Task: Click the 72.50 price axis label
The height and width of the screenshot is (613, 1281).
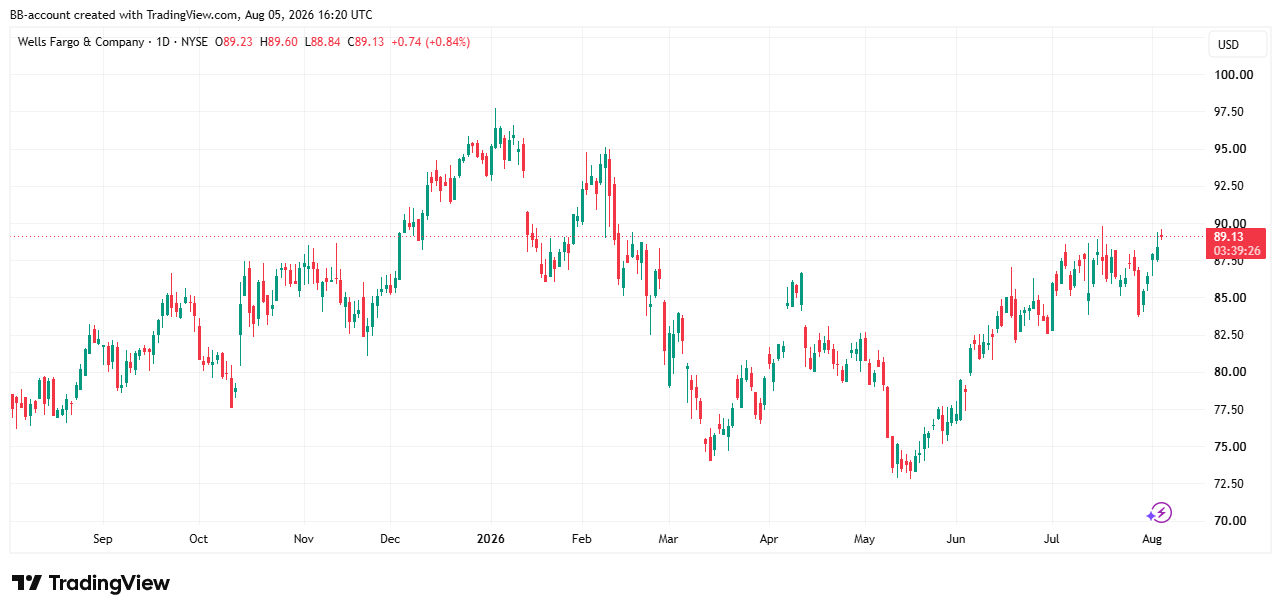Action: coord(1229,484)
